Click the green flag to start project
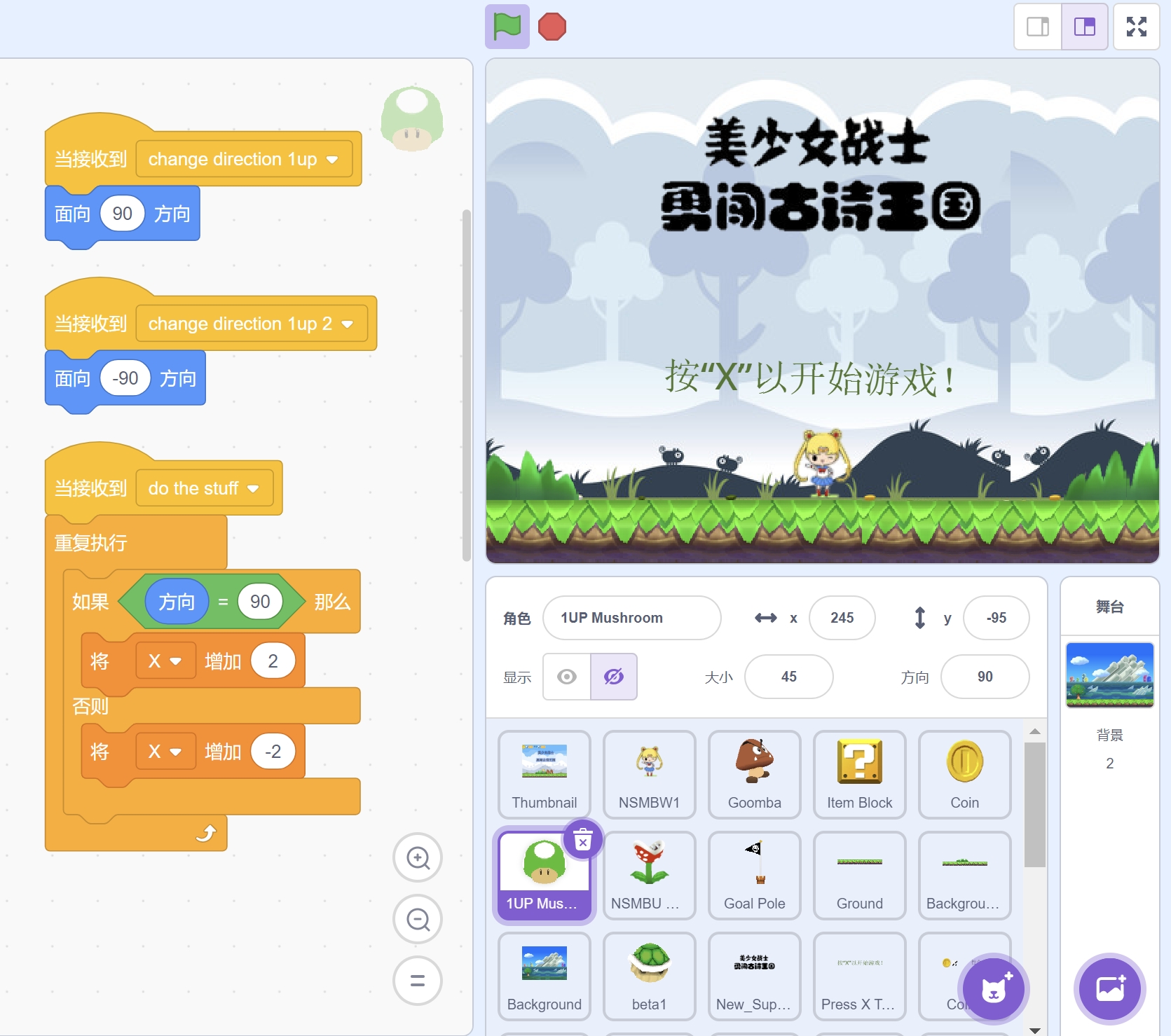Viewport: 1171px width, 1036px height. [507, 27]
